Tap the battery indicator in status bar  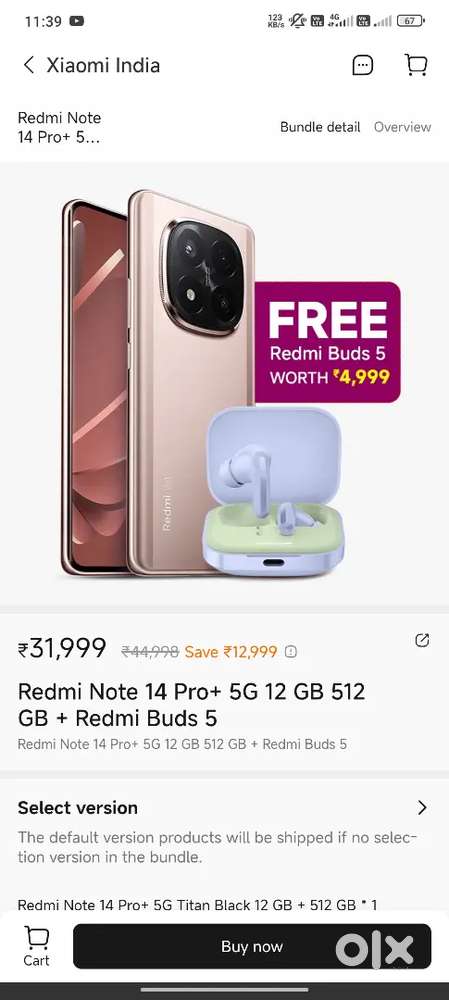[410, 21]
